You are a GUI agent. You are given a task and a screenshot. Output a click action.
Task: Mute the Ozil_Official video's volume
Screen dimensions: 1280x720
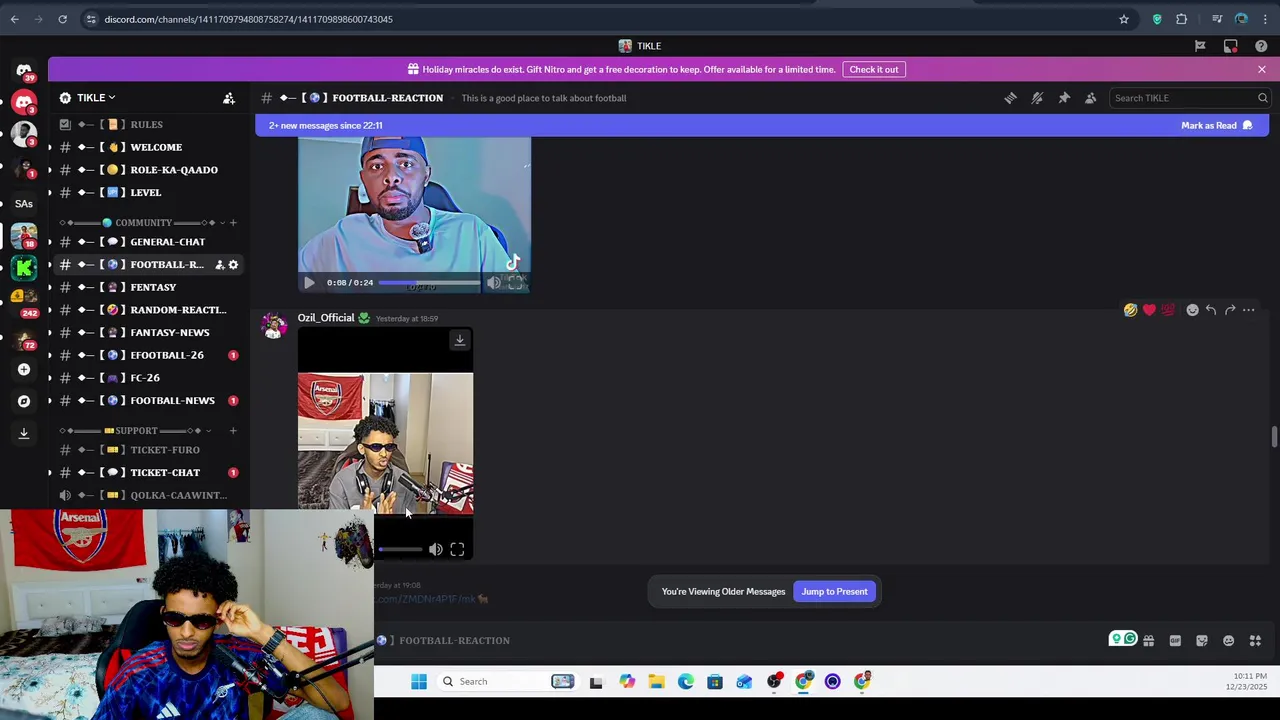click(436, 549)
